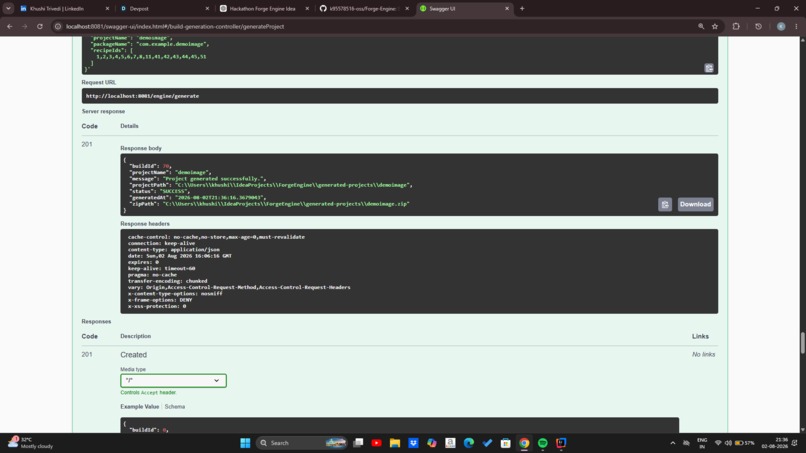Switch to Hackathon Forge Engine Idea tab
This screenshot has width=806, height=453.
(x=264, y=9)
